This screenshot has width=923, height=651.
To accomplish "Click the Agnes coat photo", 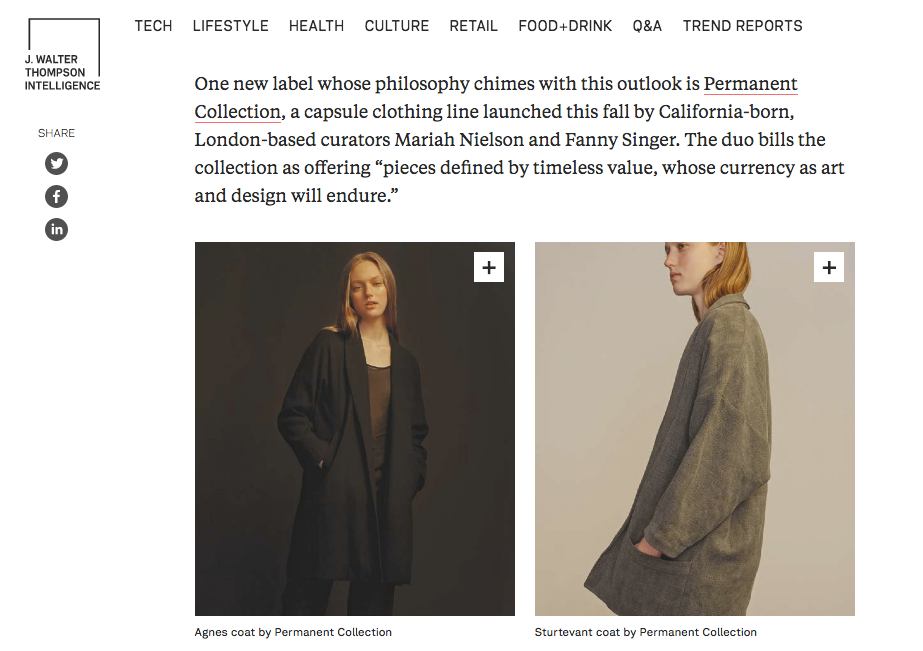I will (354, 440).
